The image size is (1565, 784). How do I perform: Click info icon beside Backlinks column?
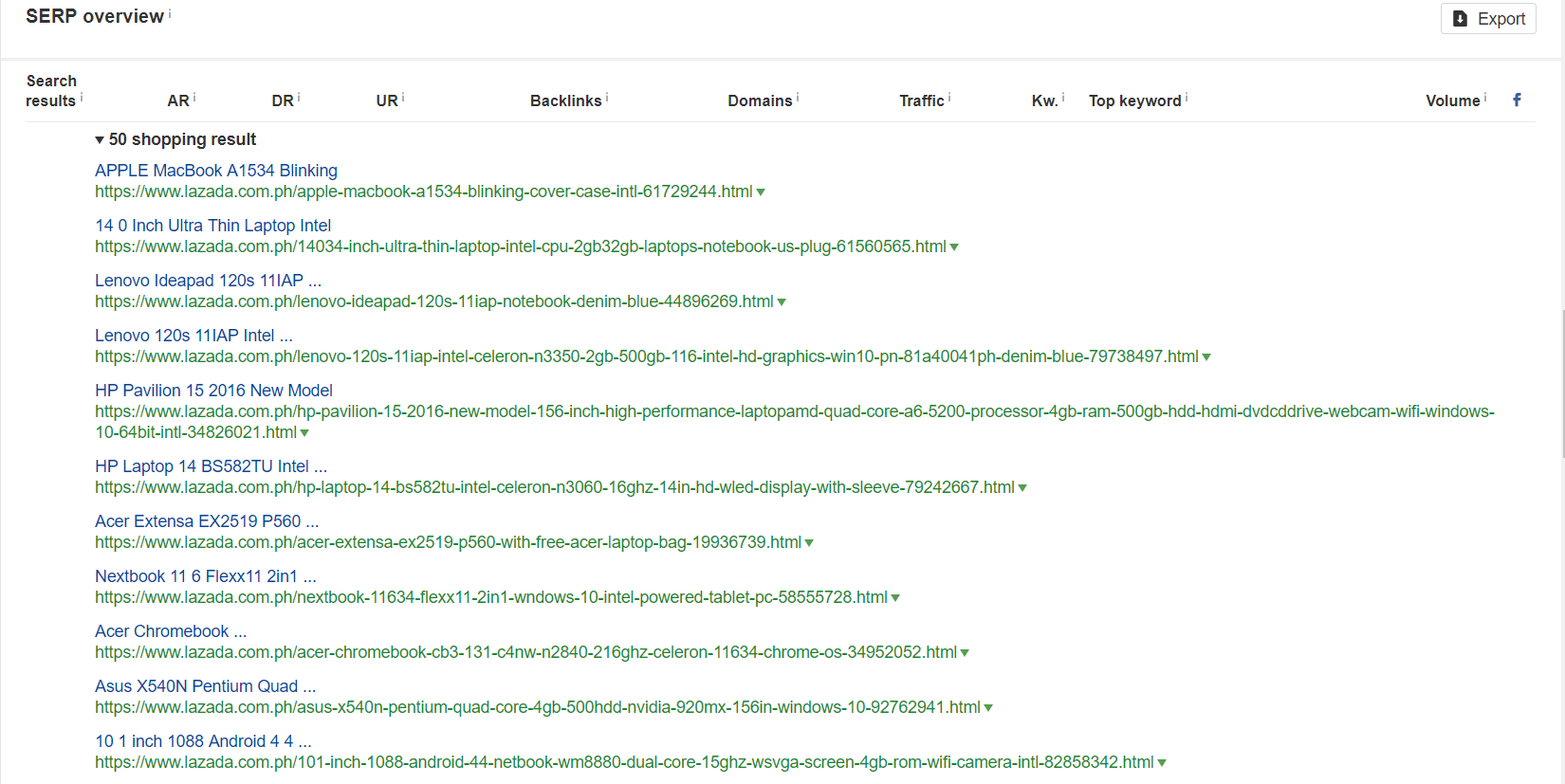click(x=607, y=97)
